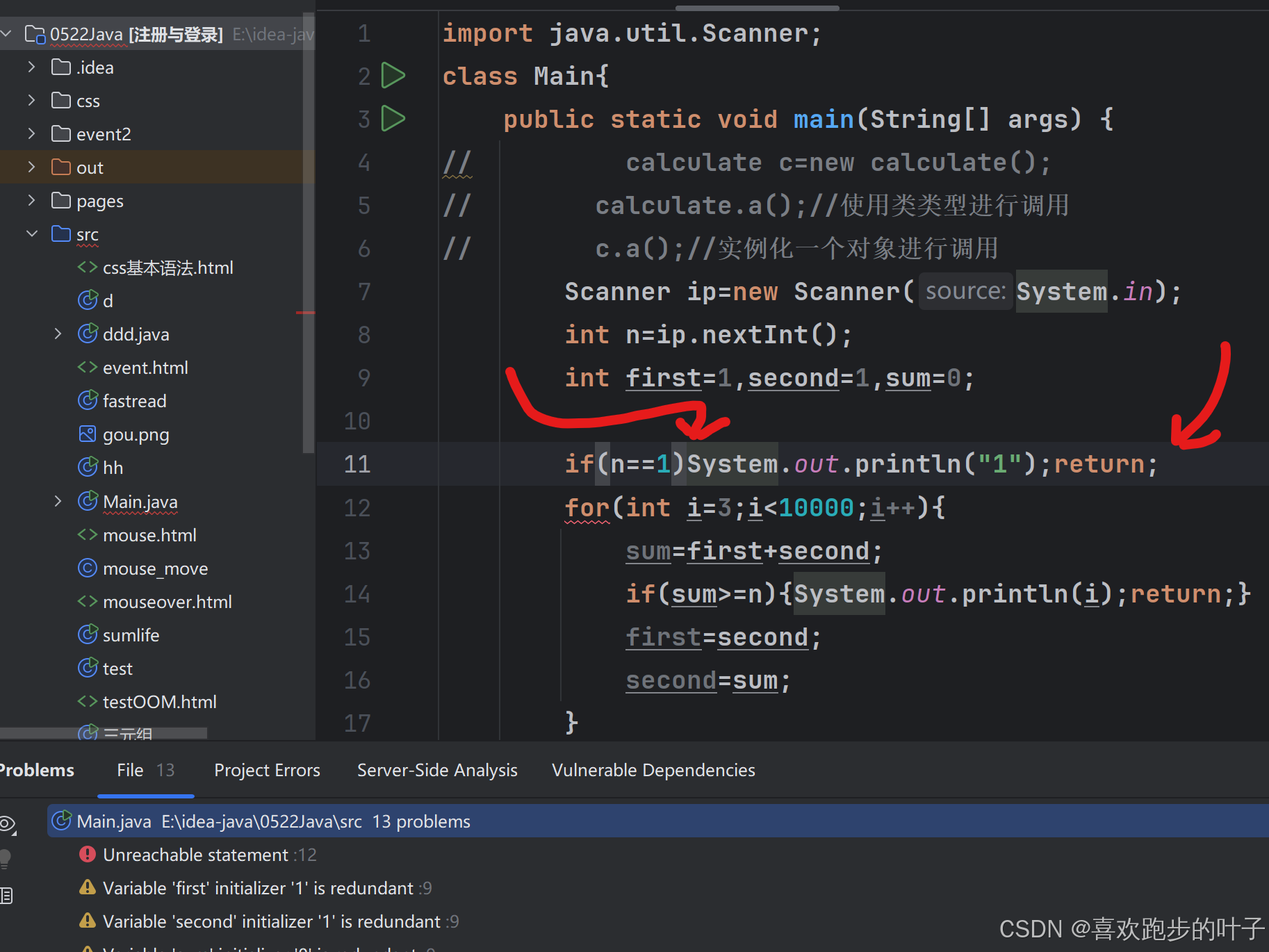Switch to the File tab in Problems

[145, 770]
